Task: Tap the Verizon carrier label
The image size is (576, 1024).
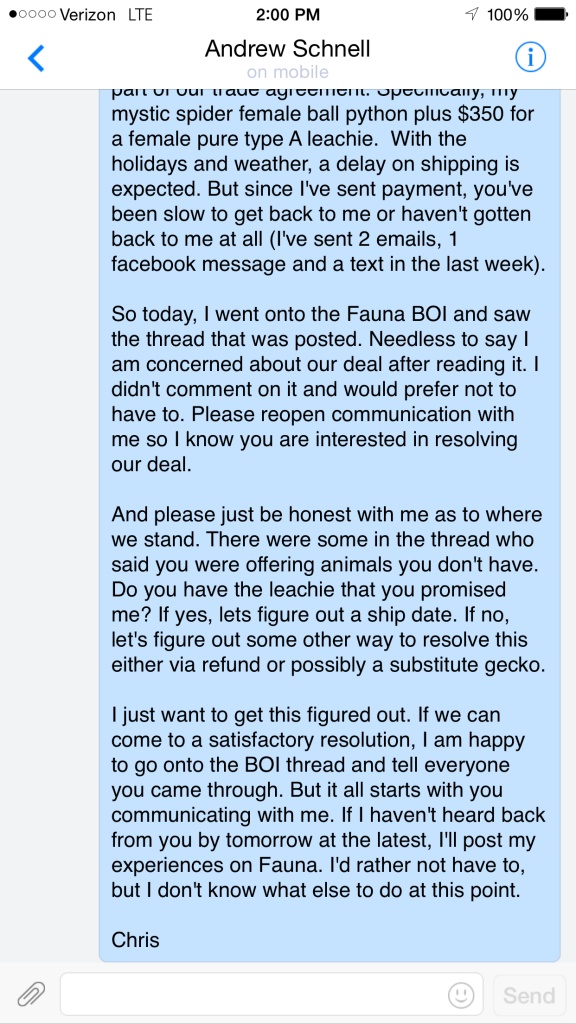Action: [x=88, y=14]
